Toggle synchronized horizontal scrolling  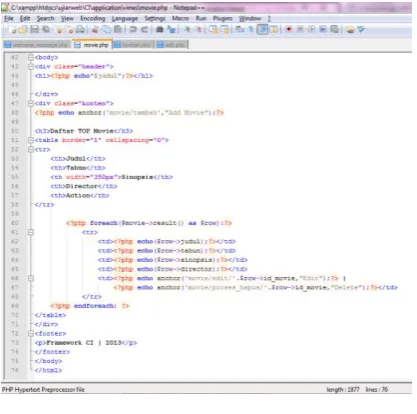[225, 30]
